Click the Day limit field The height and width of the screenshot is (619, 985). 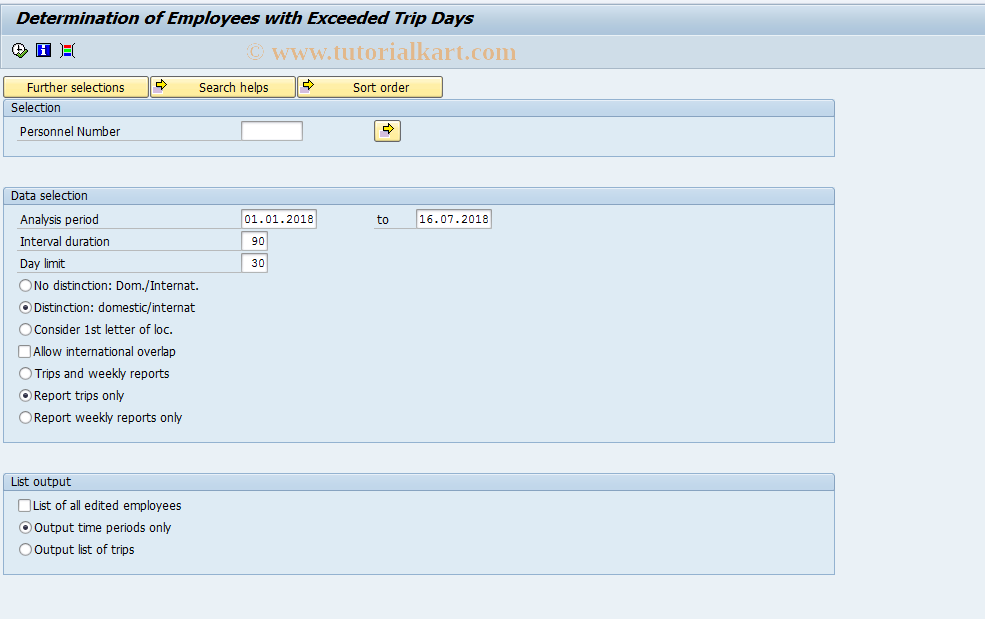pos(254,263)
